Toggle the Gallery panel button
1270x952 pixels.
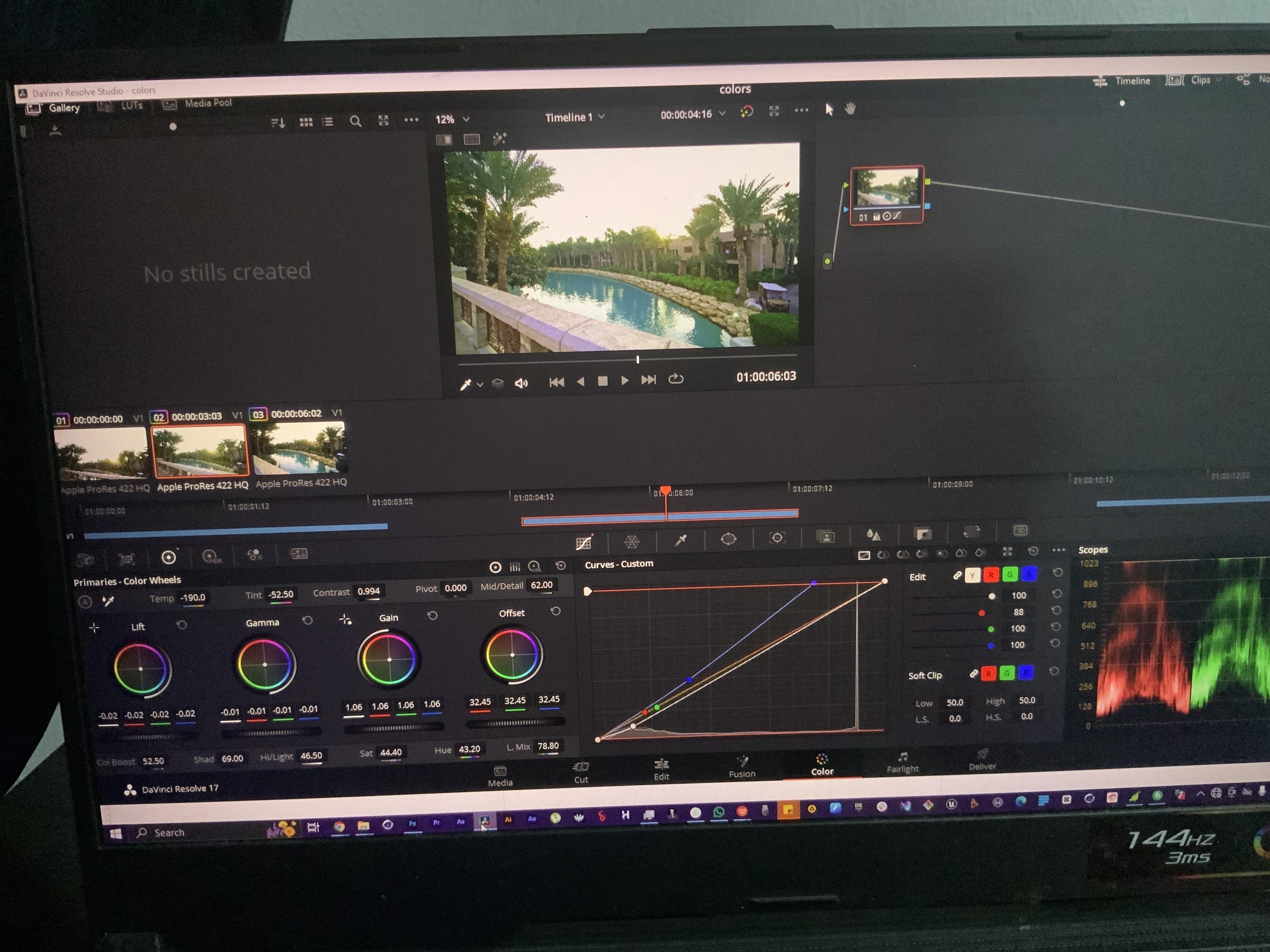tap(53, 108)
